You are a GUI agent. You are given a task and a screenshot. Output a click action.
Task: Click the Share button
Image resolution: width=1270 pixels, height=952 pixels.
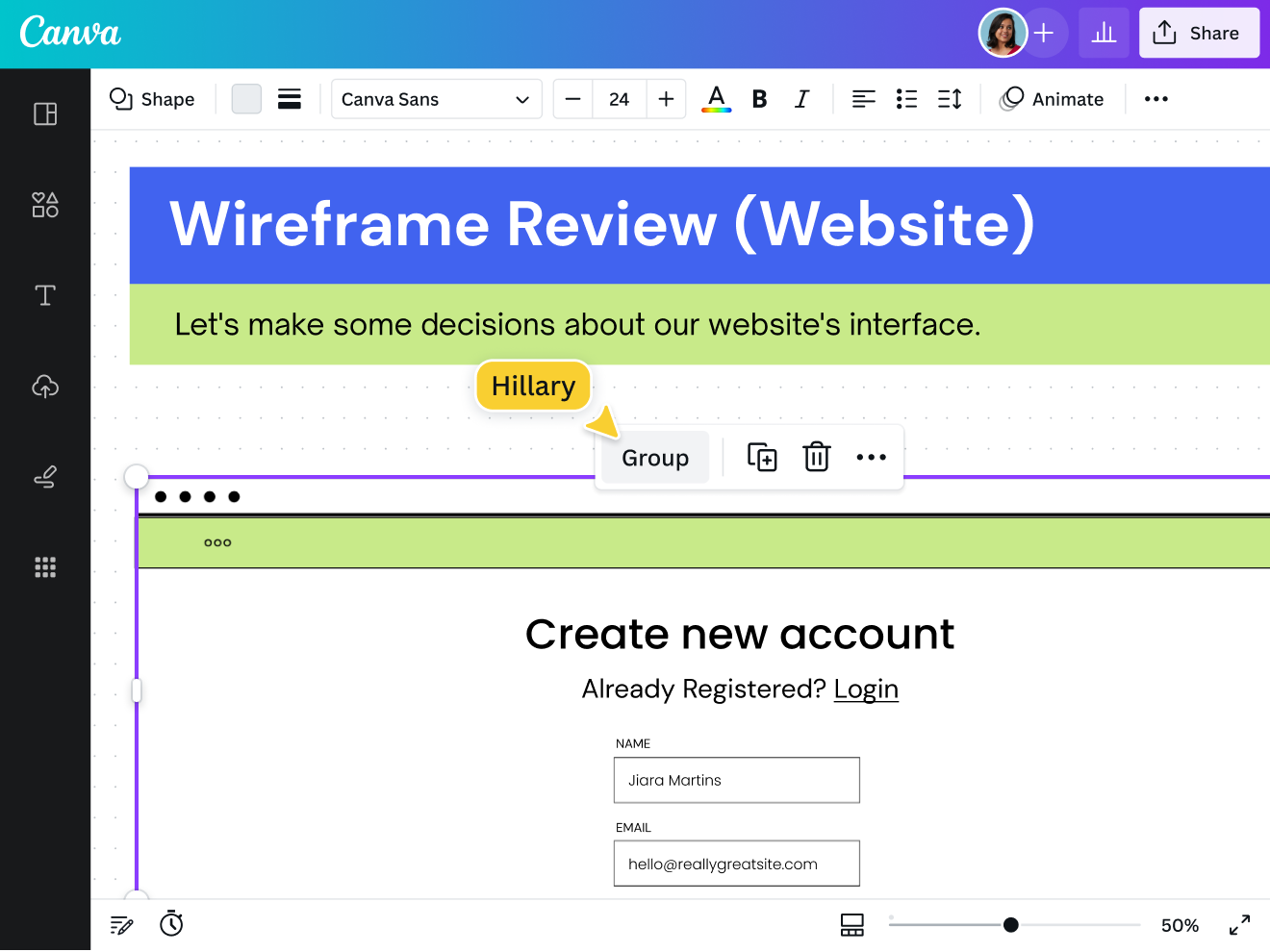tap(1199, 34)
